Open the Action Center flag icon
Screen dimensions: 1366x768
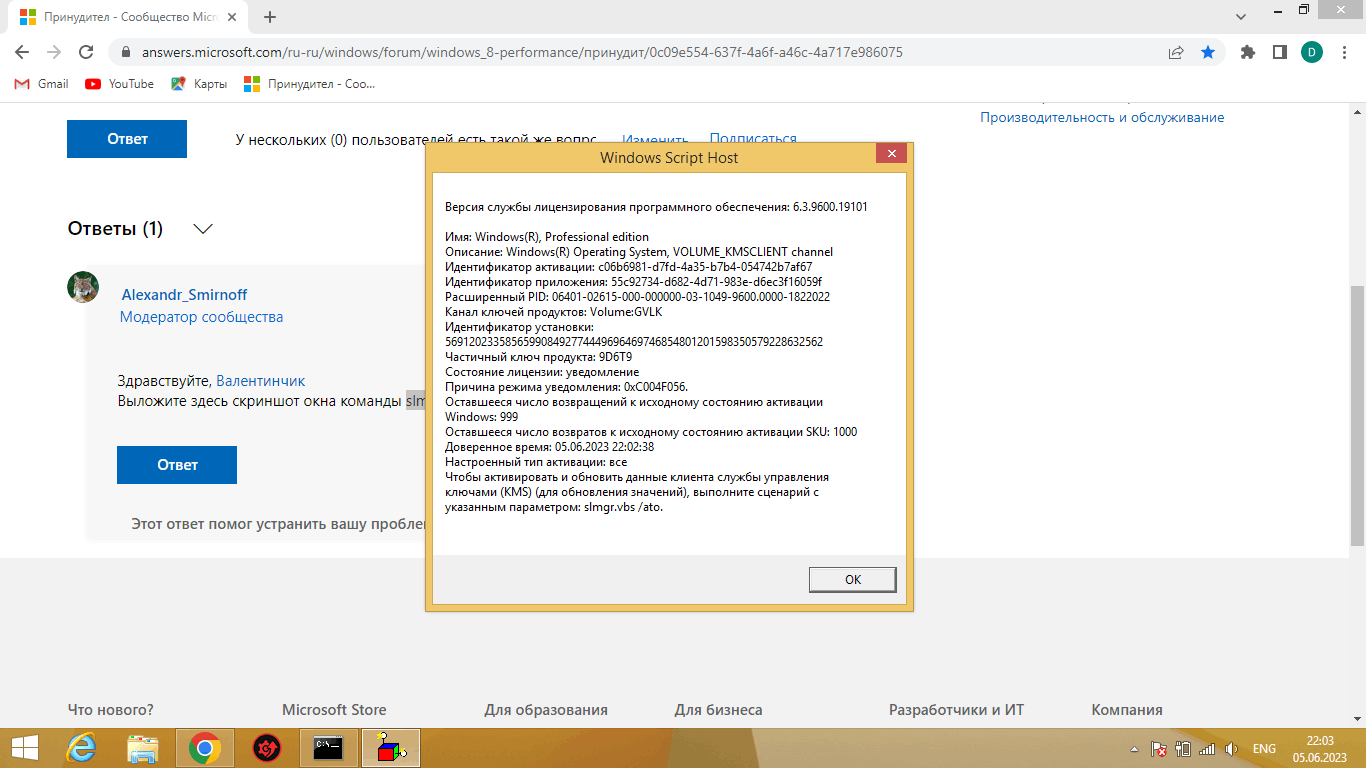[x=1159, y=748]
